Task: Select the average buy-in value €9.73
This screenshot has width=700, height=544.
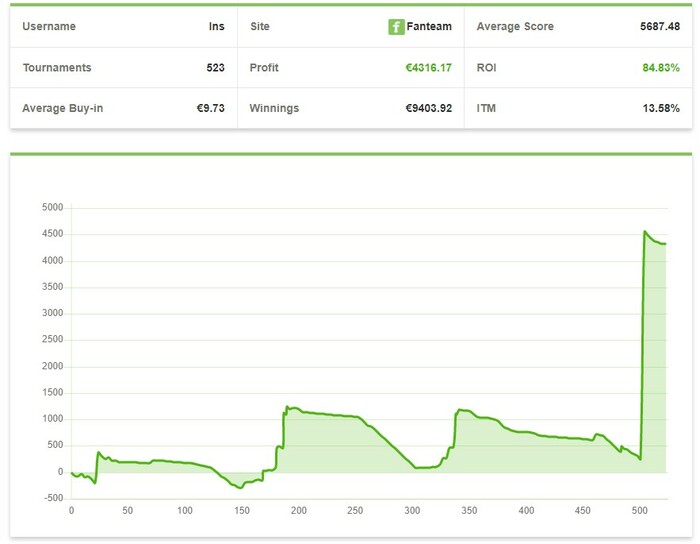Action: [x=211, y=108]
